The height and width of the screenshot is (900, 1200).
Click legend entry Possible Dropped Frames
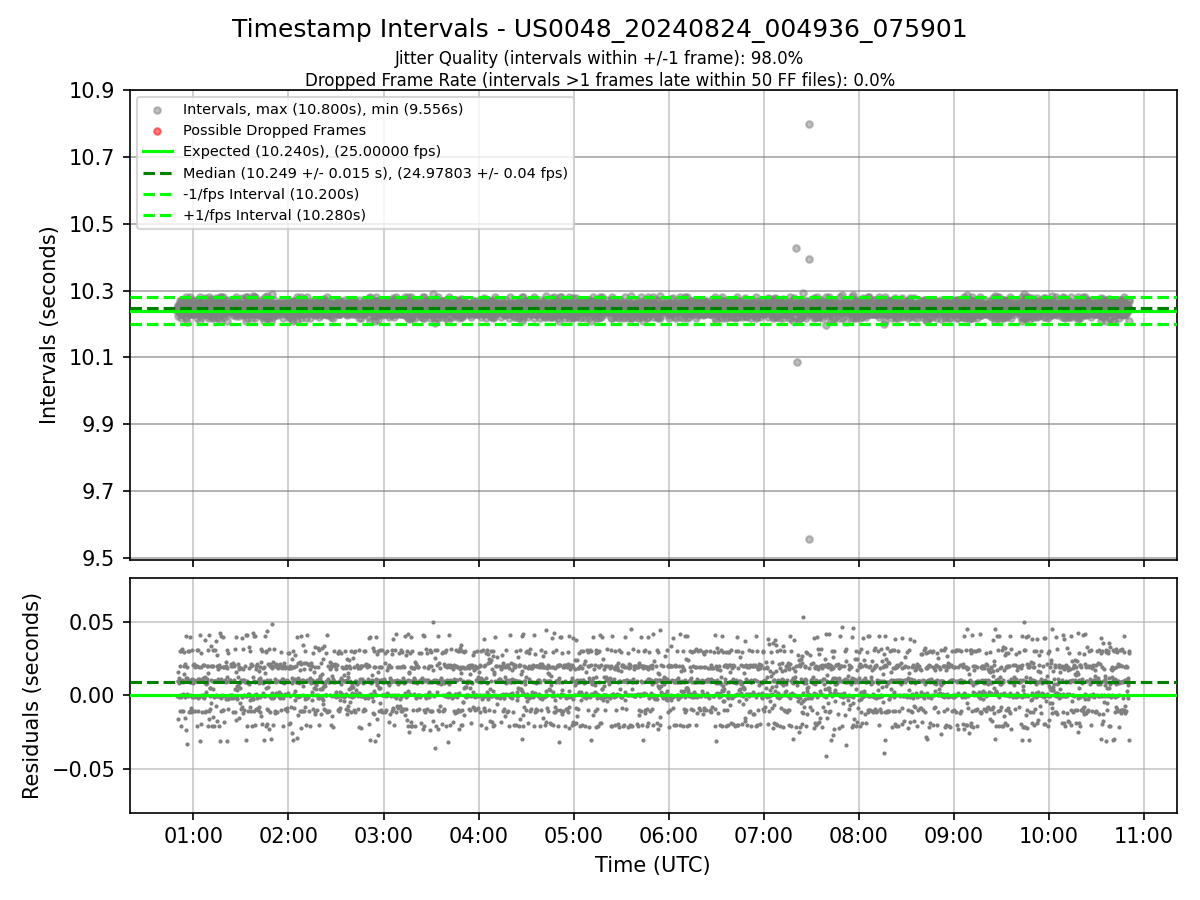tap(274, 130)
